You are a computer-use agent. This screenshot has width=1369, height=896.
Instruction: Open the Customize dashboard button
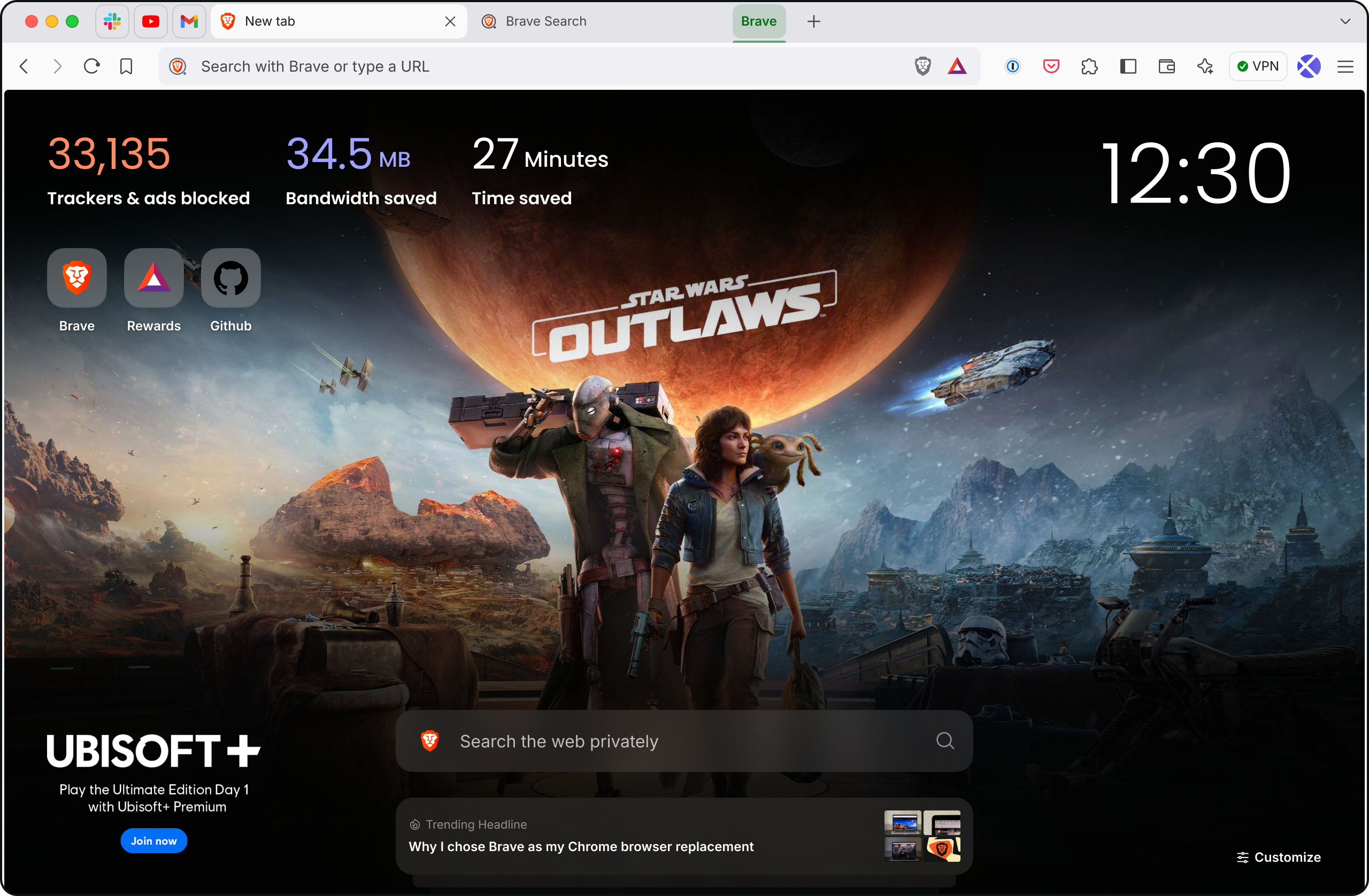click(x=1279, y=857)
